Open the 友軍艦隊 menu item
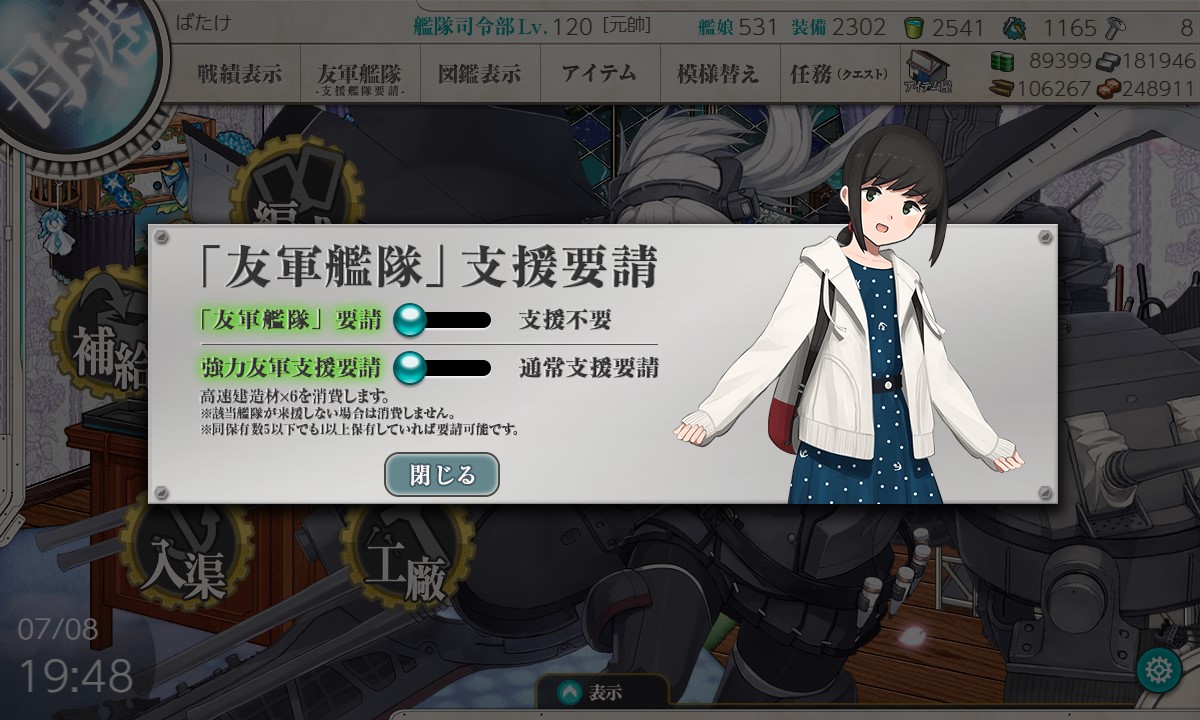 click(360, 76)
